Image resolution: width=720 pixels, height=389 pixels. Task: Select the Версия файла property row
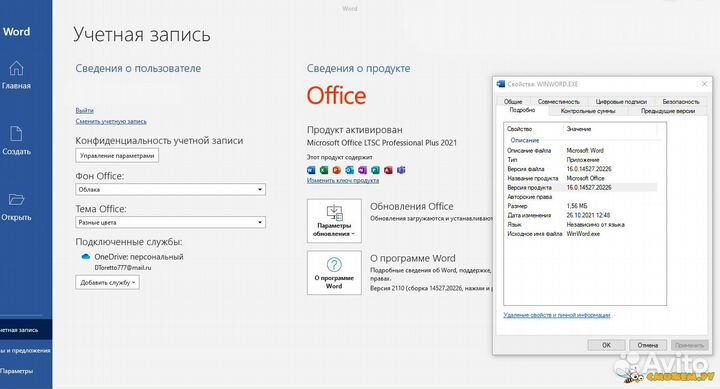point(581,169)
